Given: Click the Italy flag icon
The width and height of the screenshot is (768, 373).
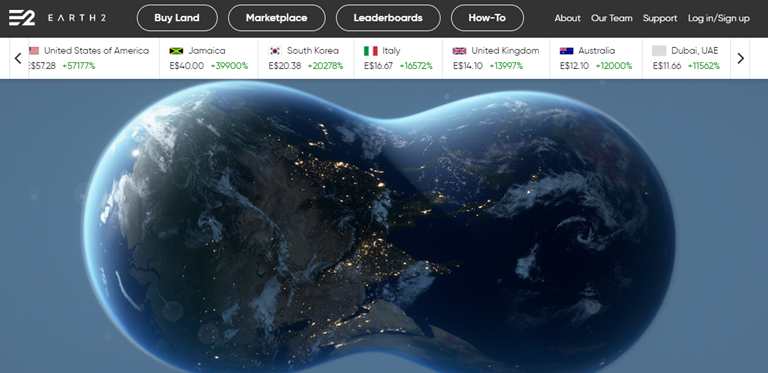Looking at the screenshot, I should pyautogui.click(x=371, y=51).
